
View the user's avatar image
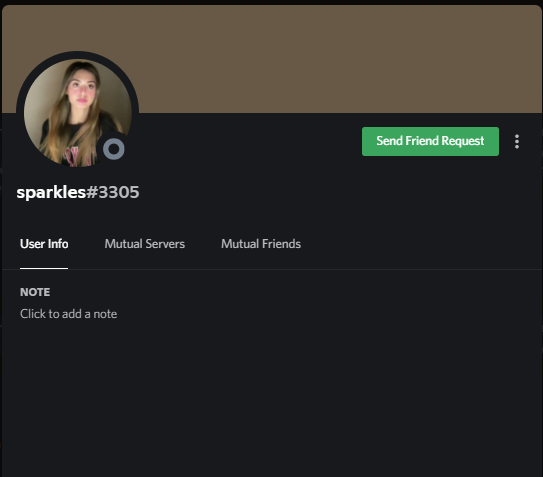tap(78, 113)
